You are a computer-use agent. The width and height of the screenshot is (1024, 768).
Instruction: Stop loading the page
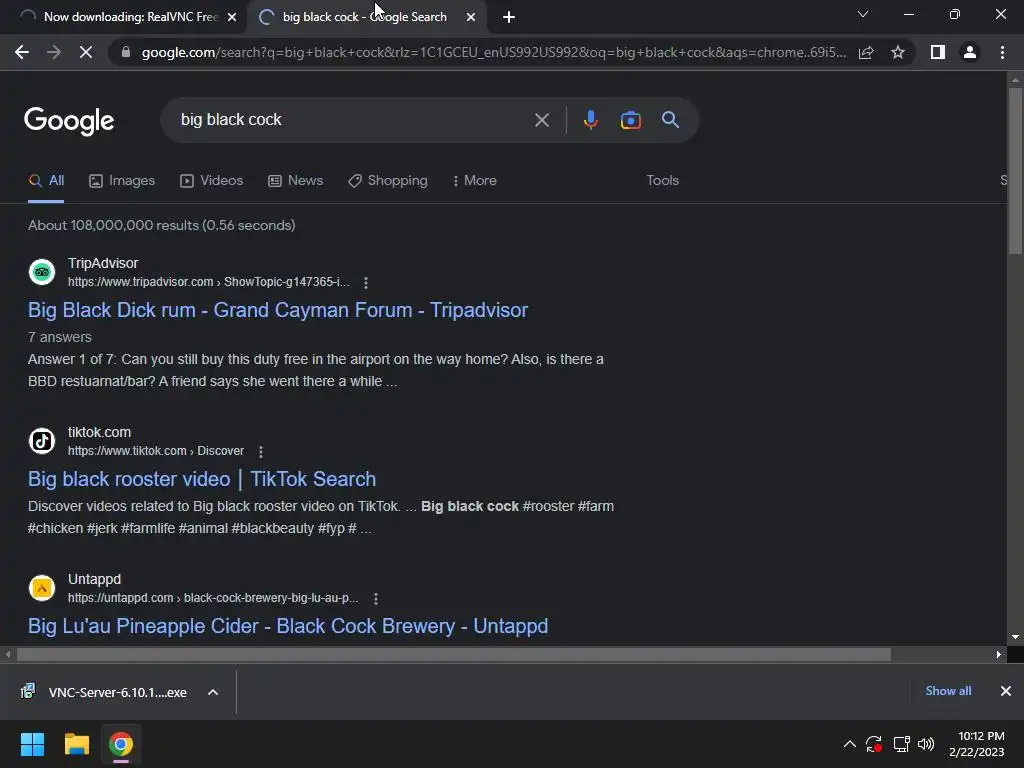(x=86, y=52)
